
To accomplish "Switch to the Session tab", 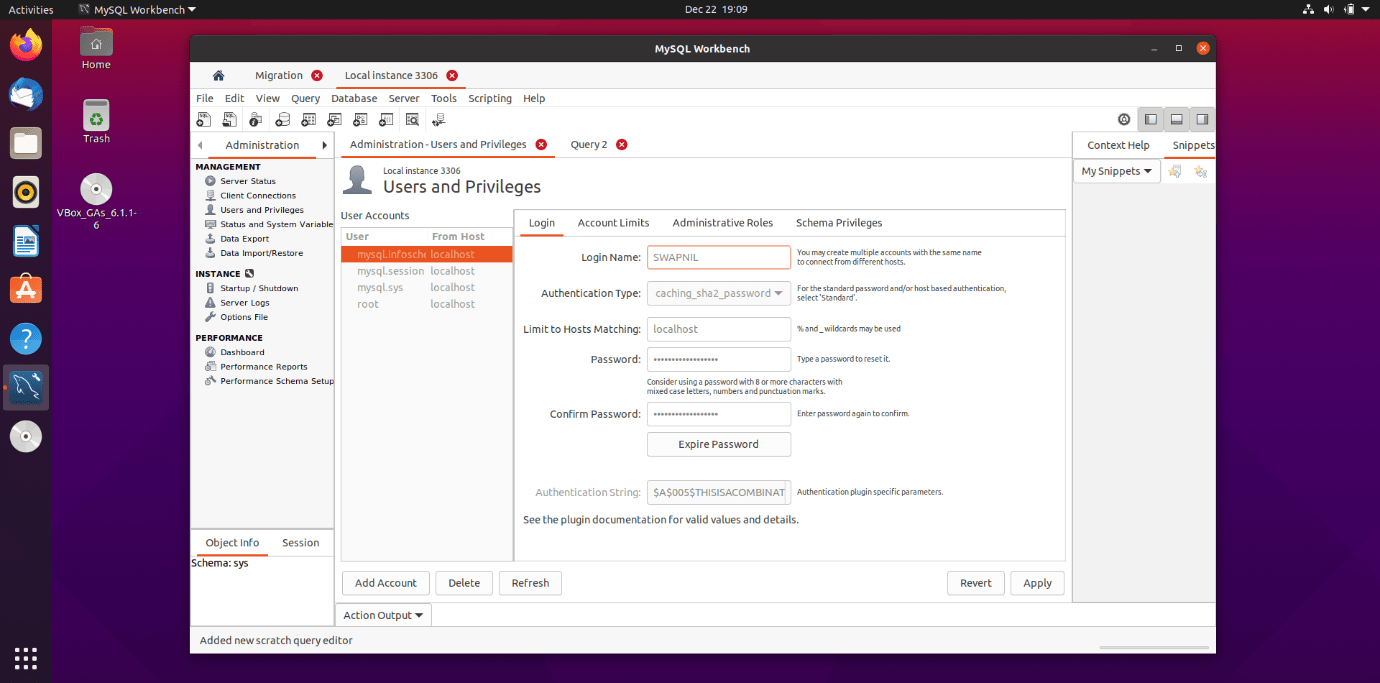I will pyautogui.click(x=300, y=542).
